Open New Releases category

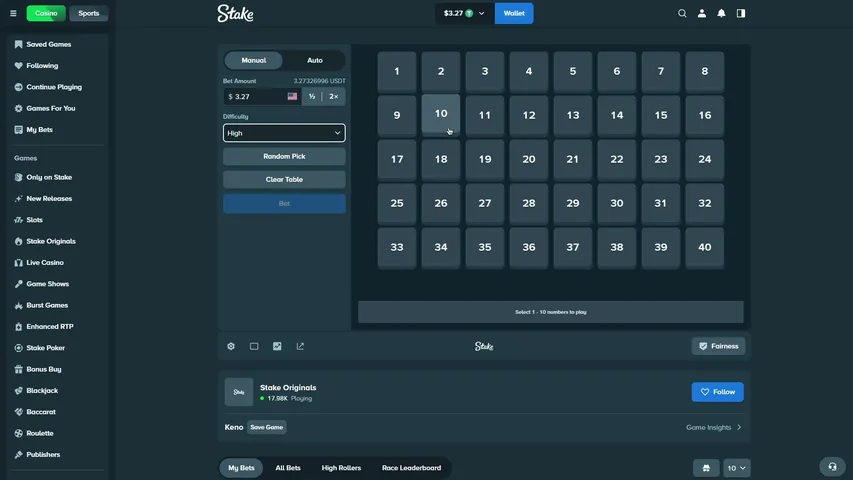(x=49, y=199)
